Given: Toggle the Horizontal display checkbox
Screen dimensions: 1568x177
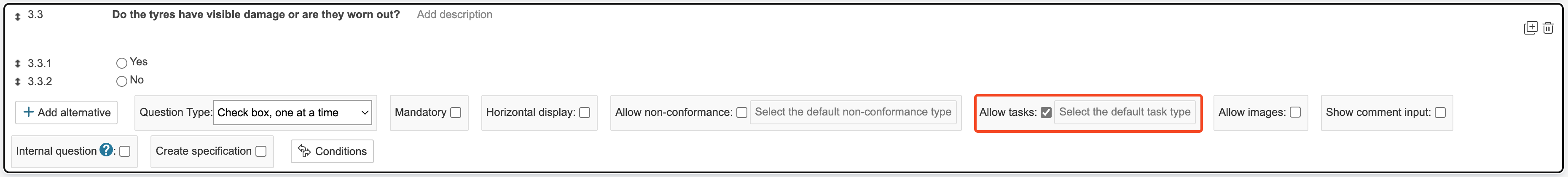Looking at the screenshot, I should coord(584,113).
